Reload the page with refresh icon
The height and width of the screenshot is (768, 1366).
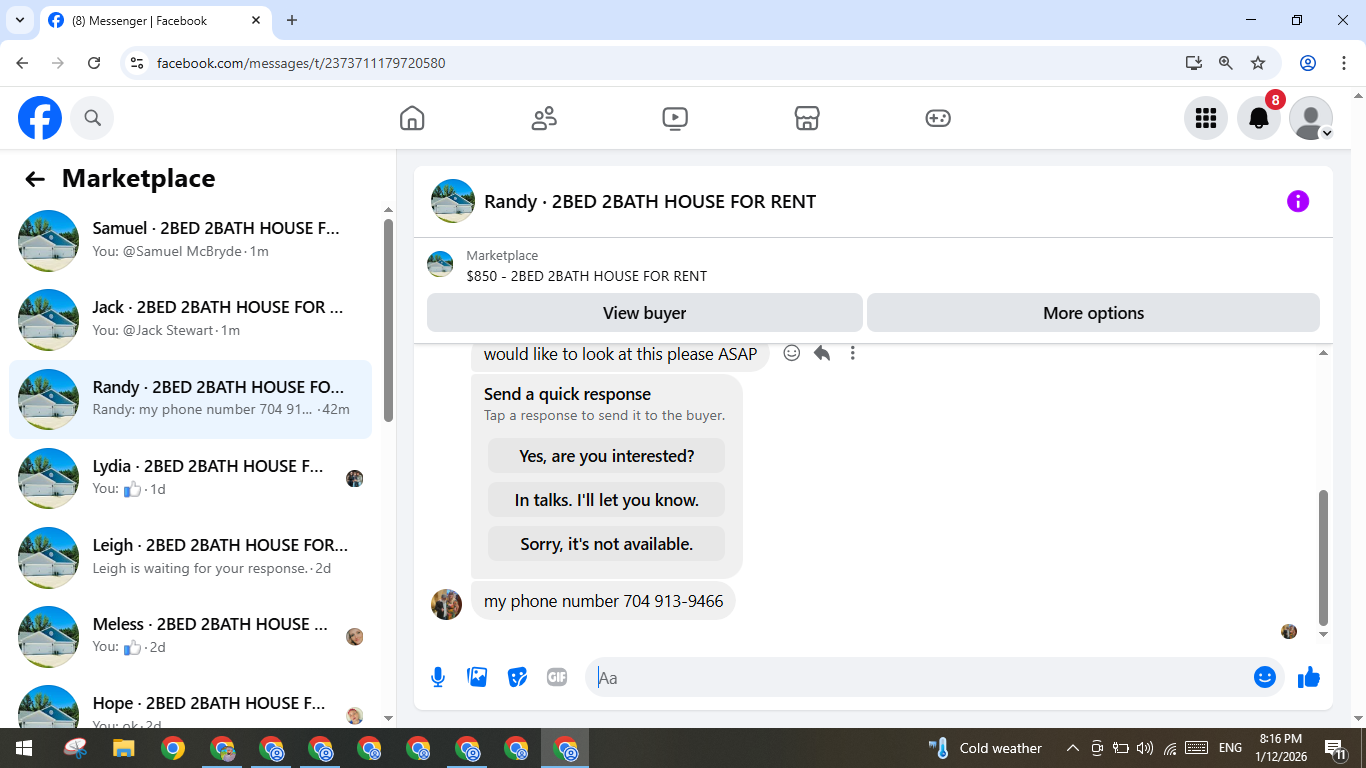tap(94, 63)
